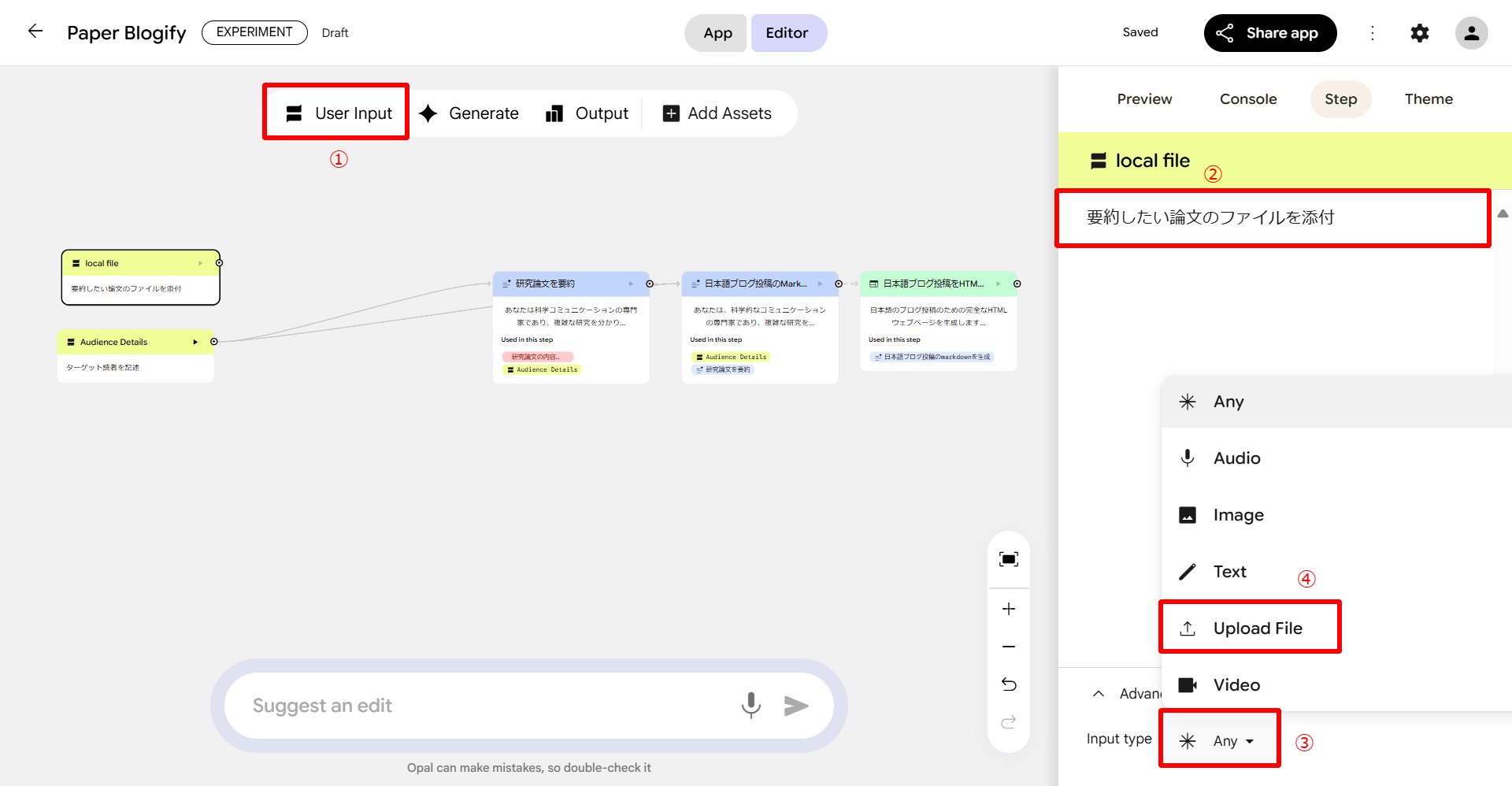The image size is (1512, 786).
Task: Activate the microphone voice input
Action: tap(750, 705)
